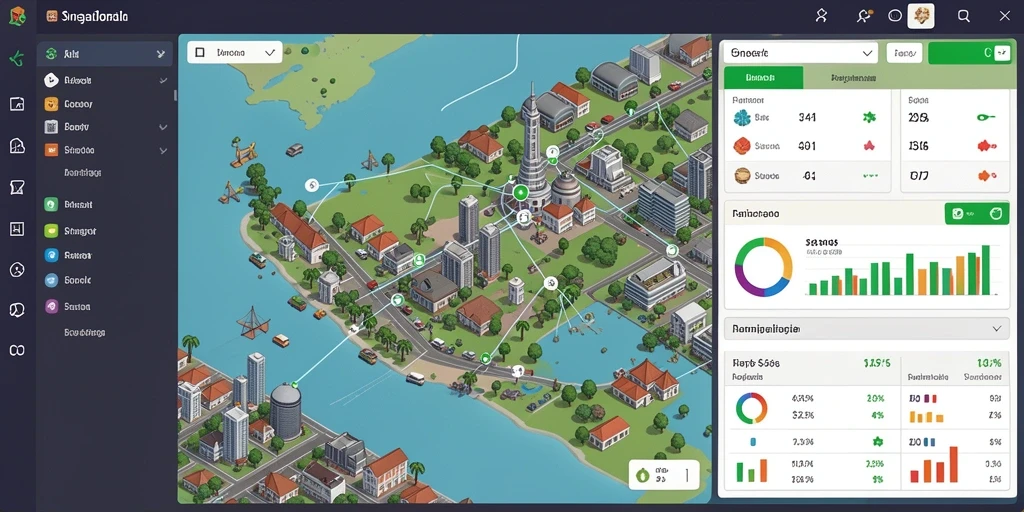Image resolution: width=1024 pixels, height=512 pixels.
Task: Open the speech bubble icon in left rail
Action: coord(17,310)
